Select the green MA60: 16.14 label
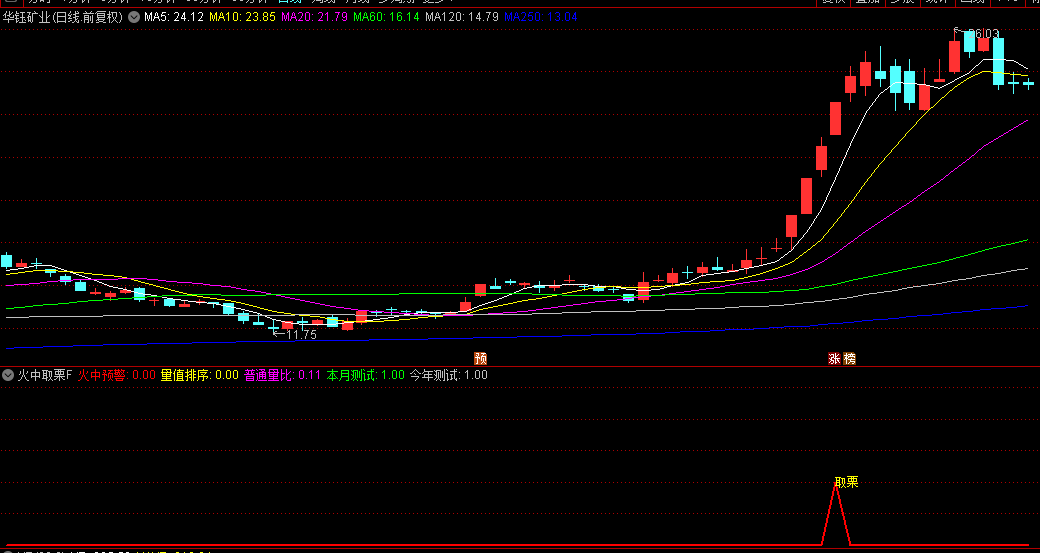Image resolution: width=1040 pixels, height=553 pixels. (386, 17)
